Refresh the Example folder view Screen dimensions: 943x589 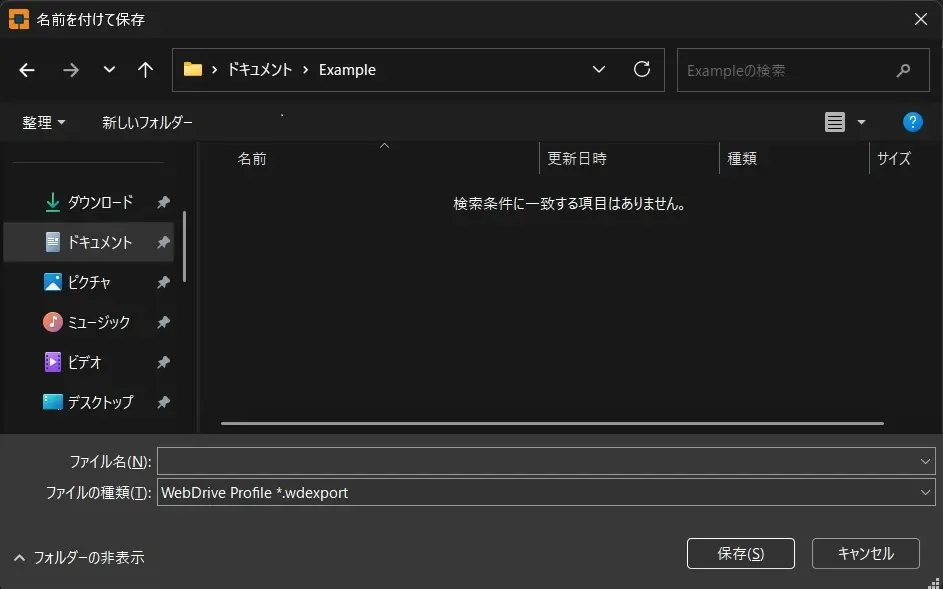642,70
